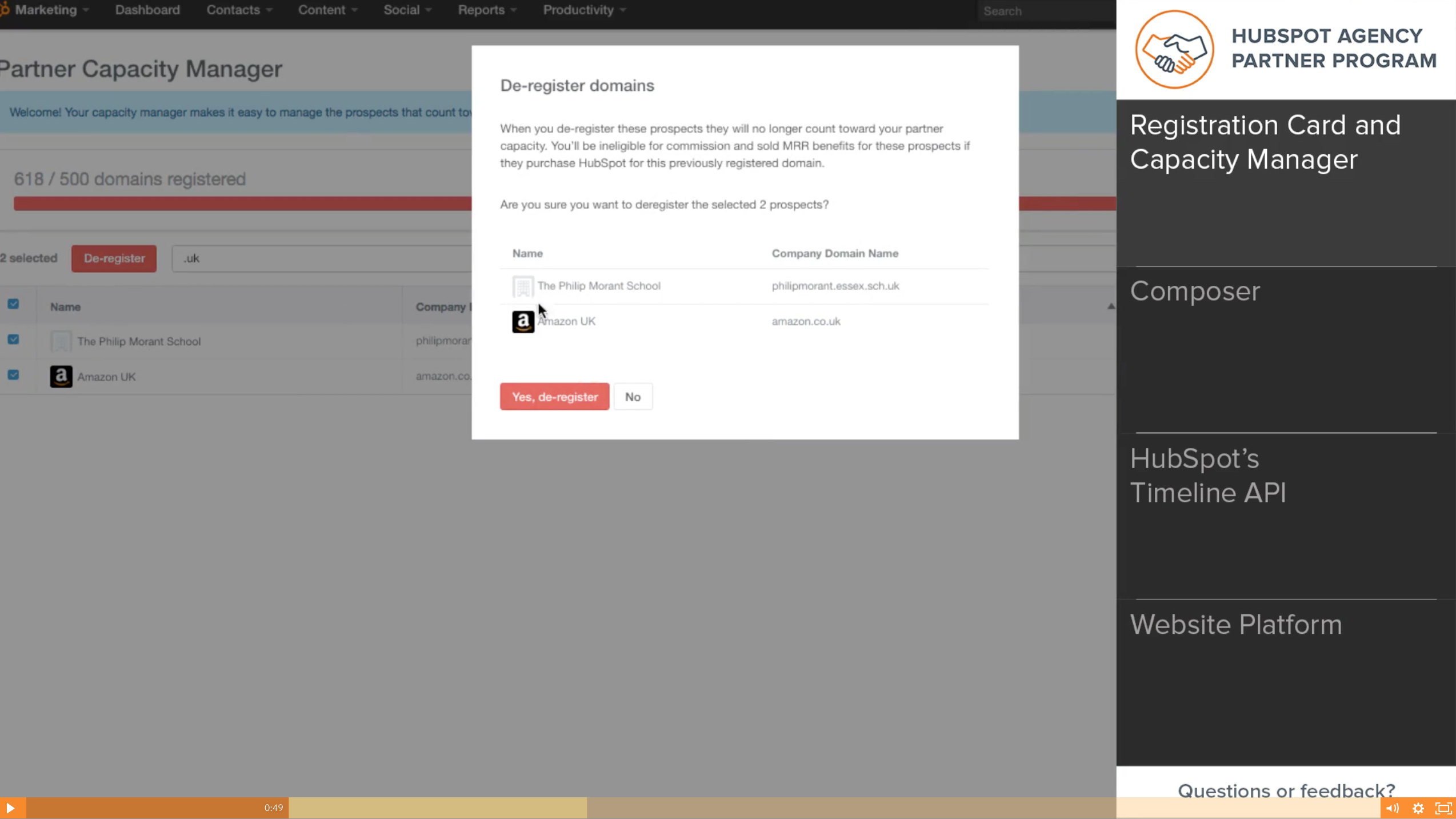Open the Website Platform chapter
The width and height of the screenshot is (1456, 819).
1285,682
